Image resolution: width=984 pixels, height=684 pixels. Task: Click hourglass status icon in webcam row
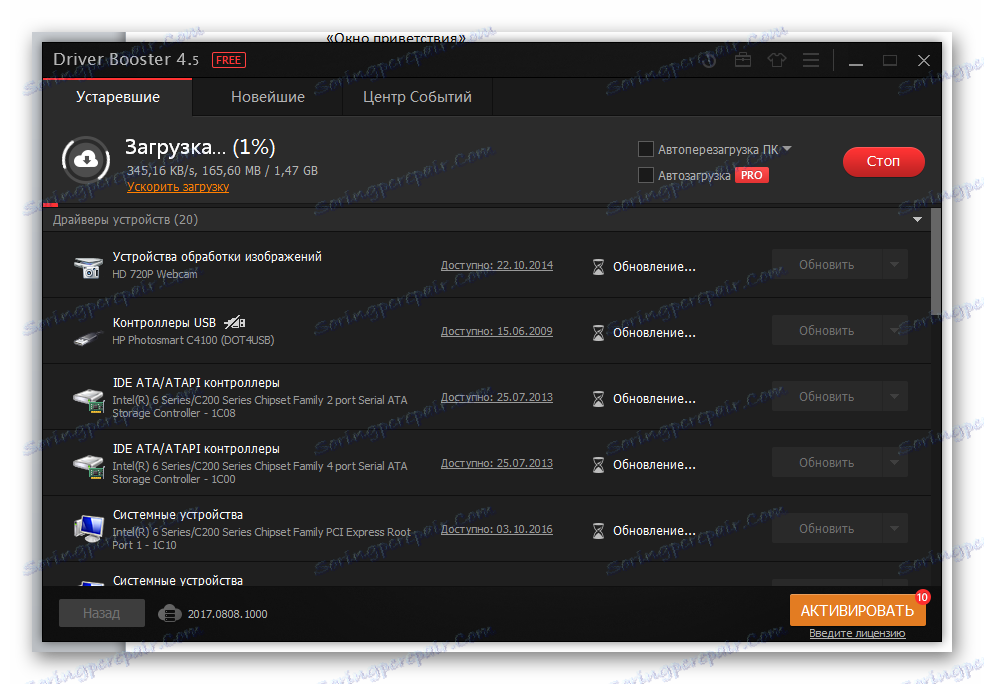point(598,267)
